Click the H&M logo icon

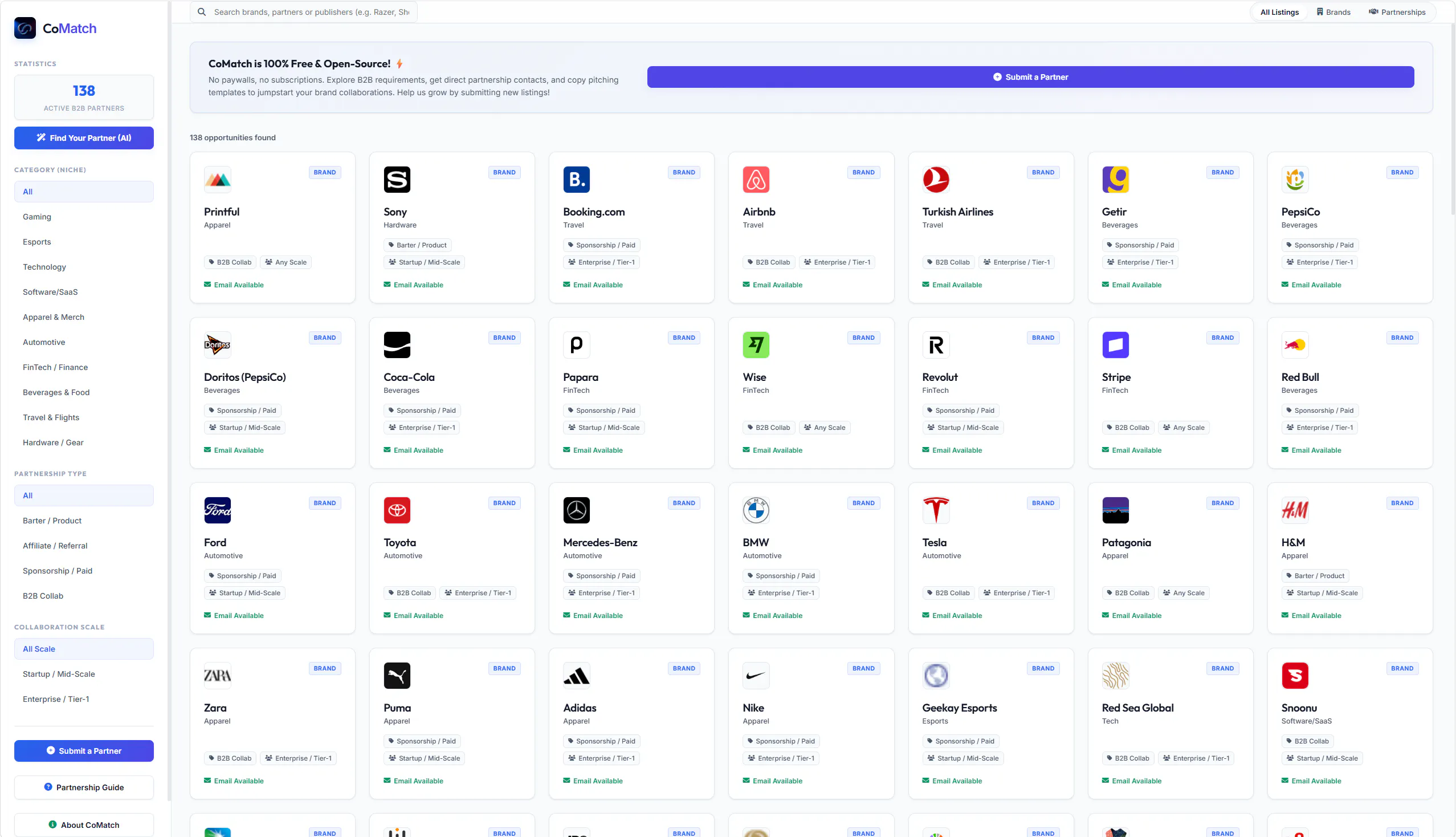coord(1295,510)
